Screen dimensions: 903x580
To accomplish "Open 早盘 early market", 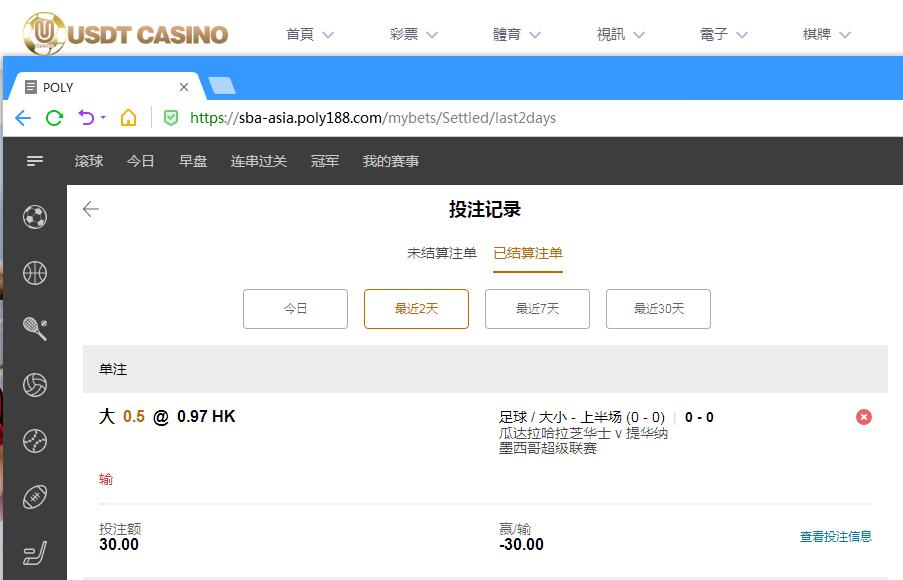I will point(193,161).
